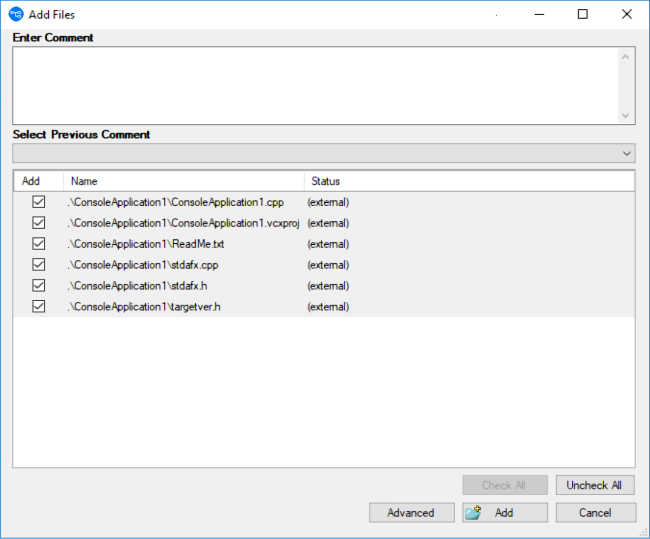This screenshot has width=650, height=539.
Task: Uncheck the targetver.h checkbox
Action: (39, 307)
